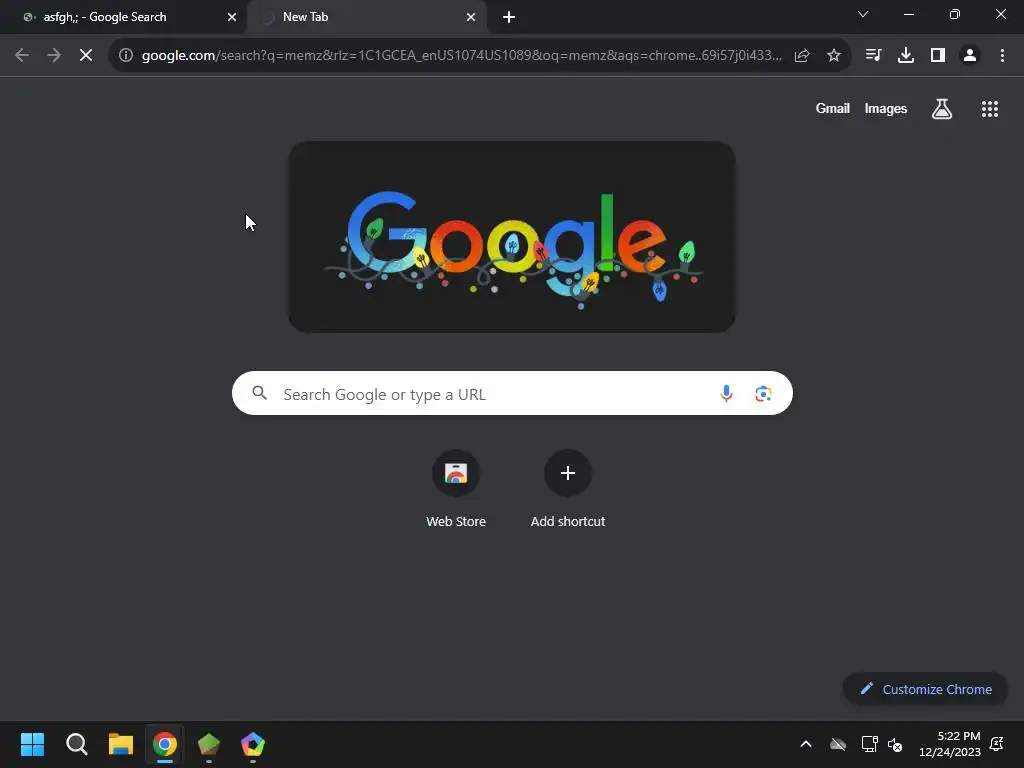Screen dimensions: 1024x768
Task: Search by image with Google Lens
Action: [x=763, y=393]
